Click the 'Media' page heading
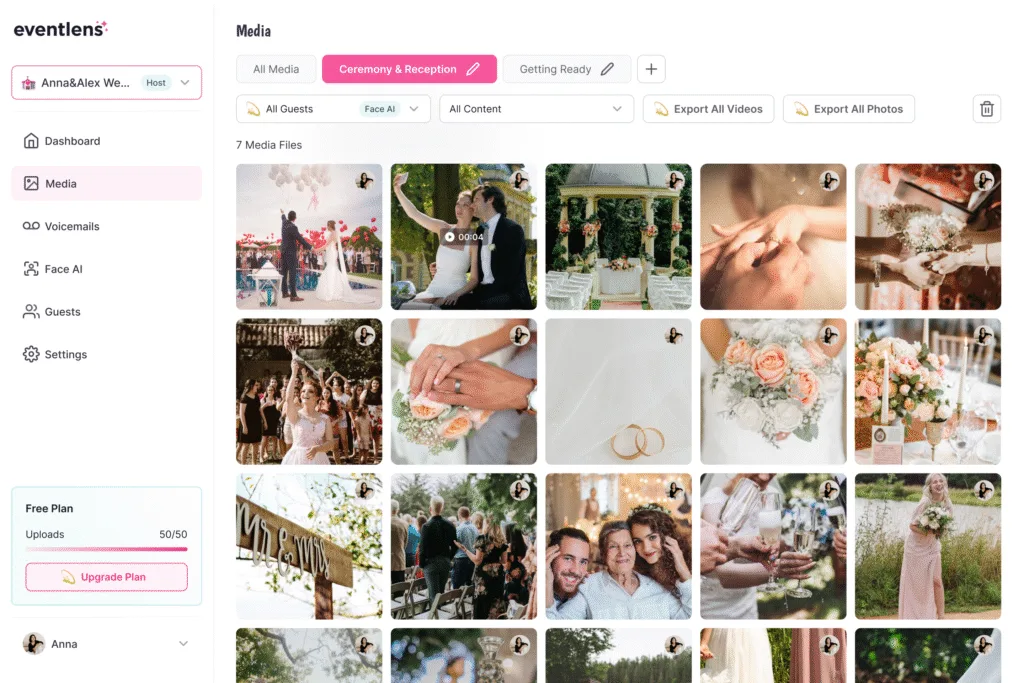The width and height of the screenshot is (1024, 683). [x=253, y=31]
